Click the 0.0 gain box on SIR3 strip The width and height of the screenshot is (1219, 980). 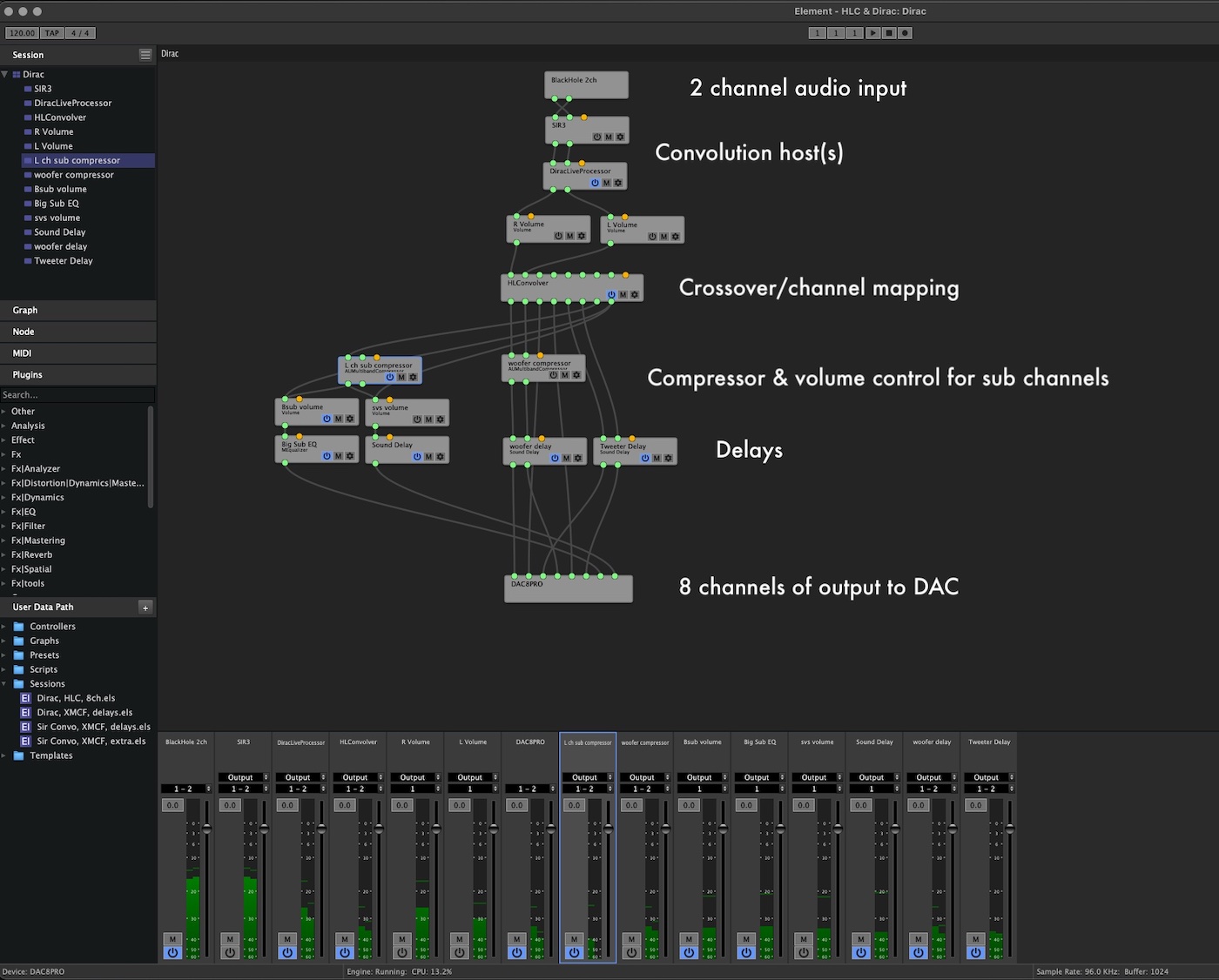[230, 805]
